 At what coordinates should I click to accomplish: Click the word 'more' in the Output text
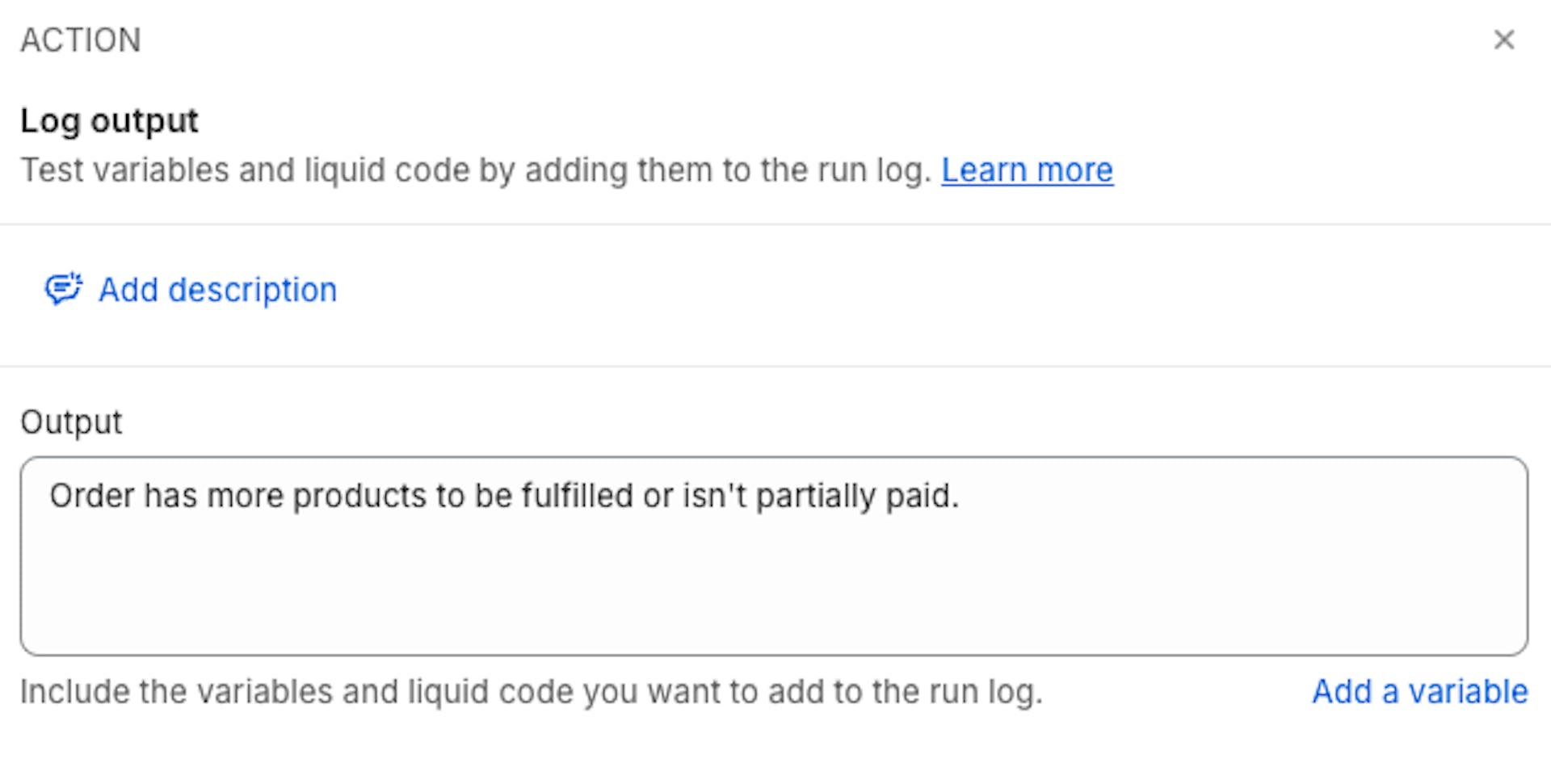[x=246, y=496]
